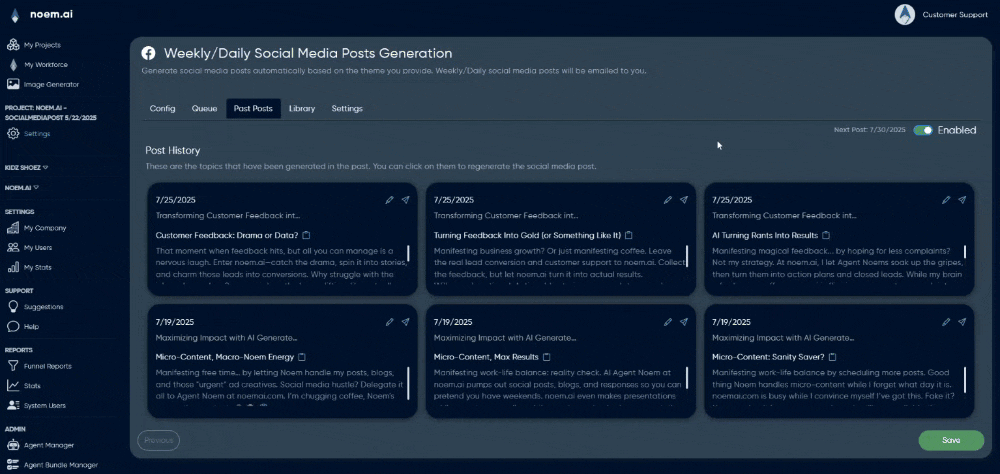This screenshot has width=1000, height=474.
Task: Switch to the Queue tab
Action: click(205, 108)
